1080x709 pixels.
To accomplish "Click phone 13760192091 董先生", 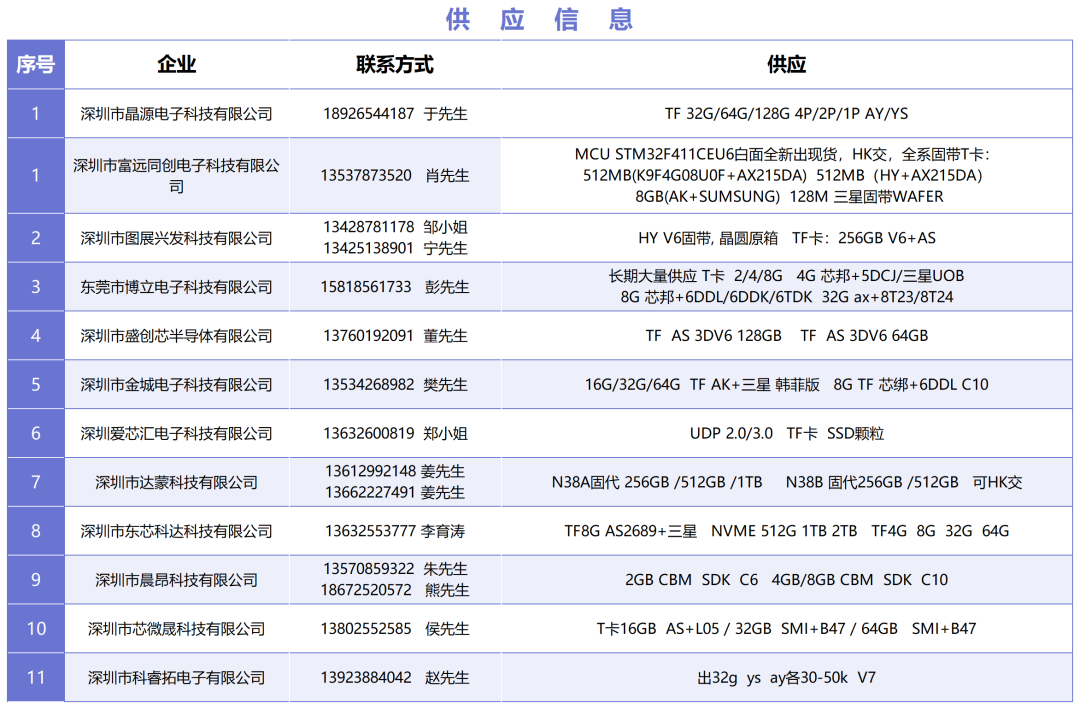I will (x=395, y=336).
